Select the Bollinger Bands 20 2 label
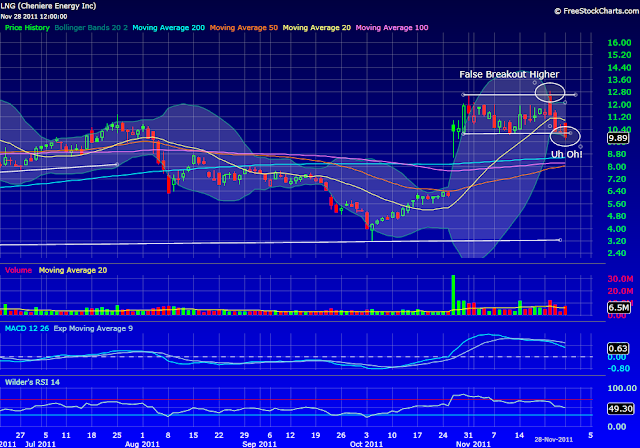The height and width of the screenshot is (448, 640). 91,28
